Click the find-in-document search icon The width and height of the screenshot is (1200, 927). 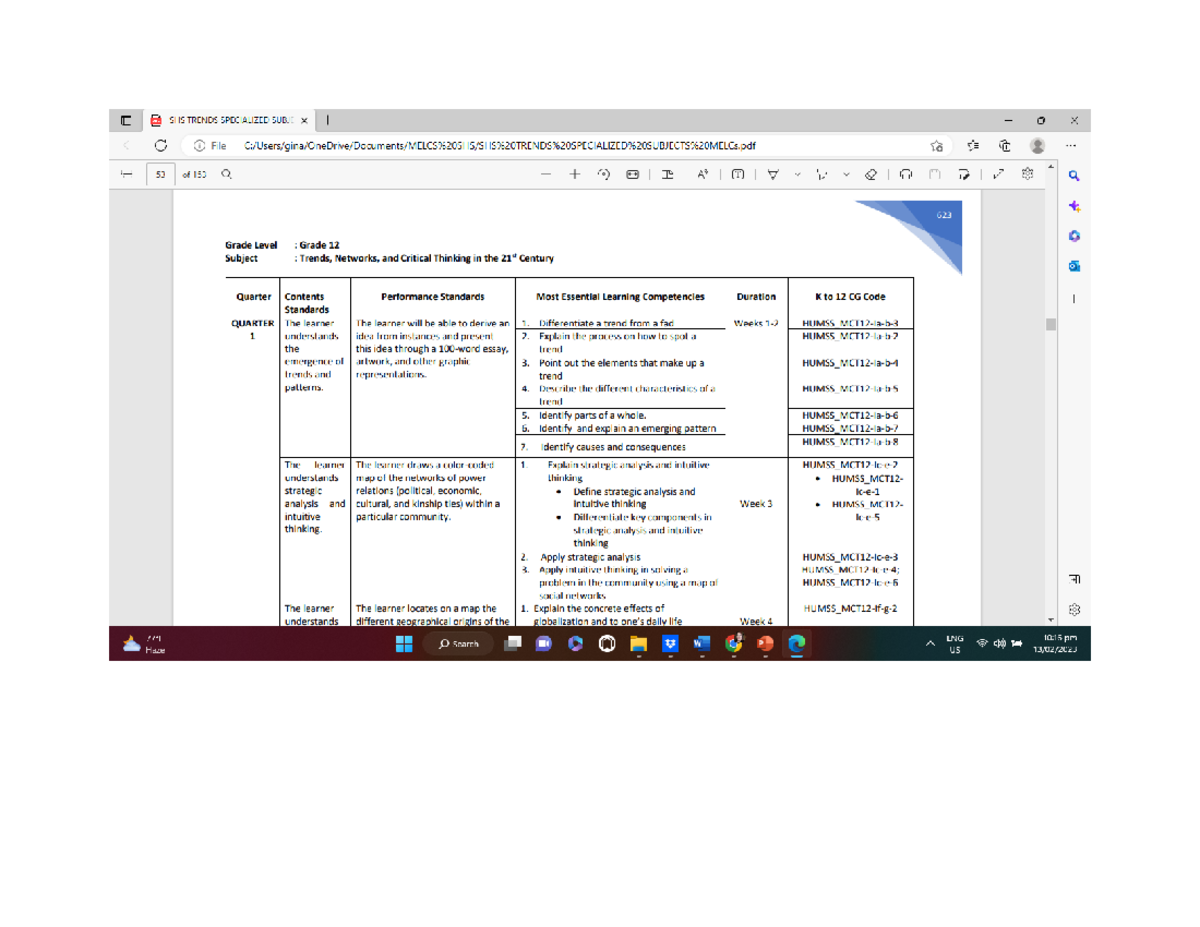227,174
